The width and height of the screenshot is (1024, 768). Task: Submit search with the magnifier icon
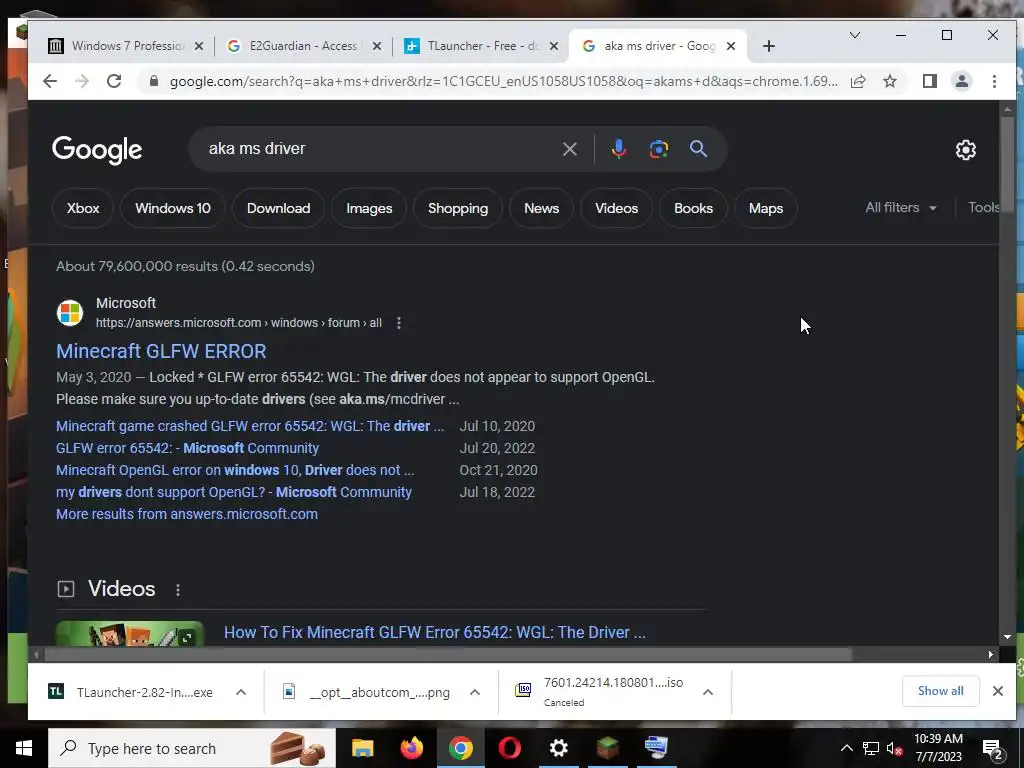point(698,149)
